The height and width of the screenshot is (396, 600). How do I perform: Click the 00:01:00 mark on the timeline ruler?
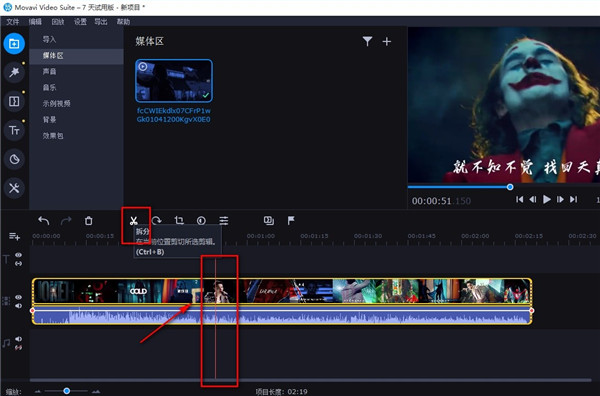pyautogui.click(x=261, y=236)
